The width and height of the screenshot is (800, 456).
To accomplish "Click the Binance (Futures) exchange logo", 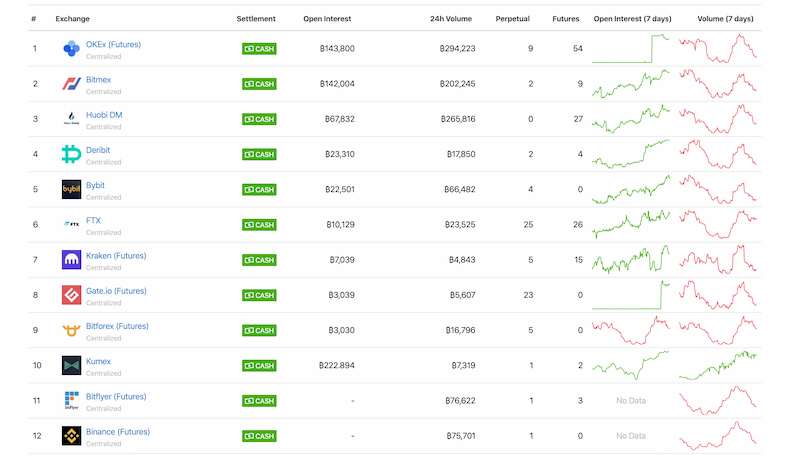I will tap(71, 436).
